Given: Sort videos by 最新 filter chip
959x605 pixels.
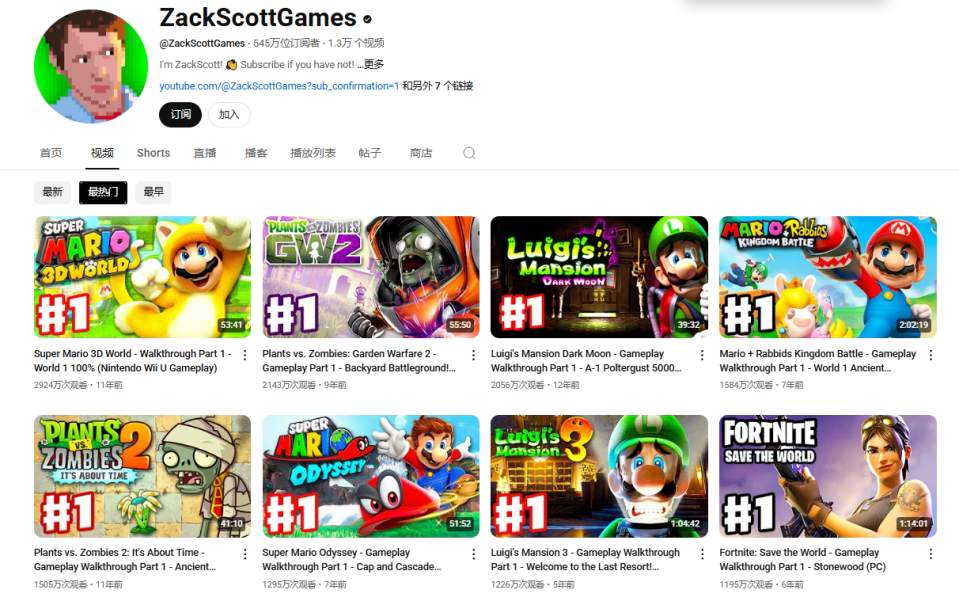Looking at the screenshot, I should click(x=52, y=192).
